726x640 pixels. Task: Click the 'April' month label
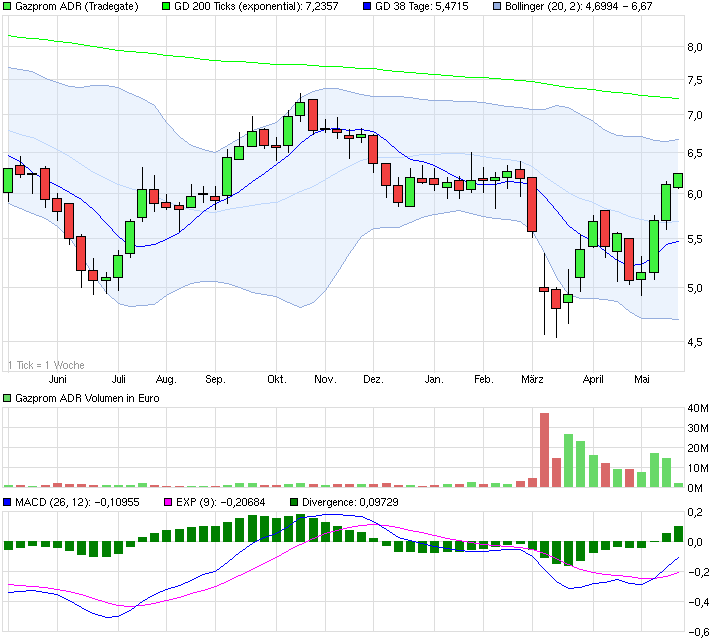click(x=593, y=379)
